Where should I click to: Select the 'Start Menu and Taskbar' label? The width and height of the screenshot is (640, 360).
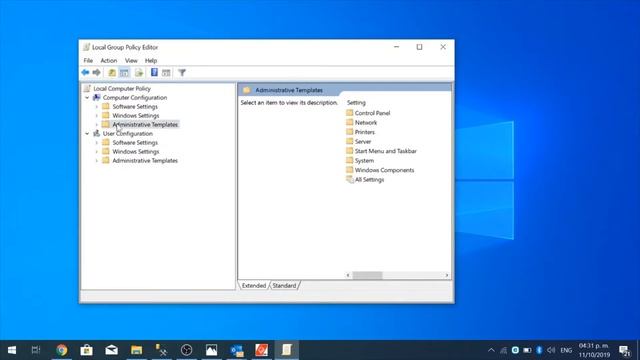(x=386, y=151)
